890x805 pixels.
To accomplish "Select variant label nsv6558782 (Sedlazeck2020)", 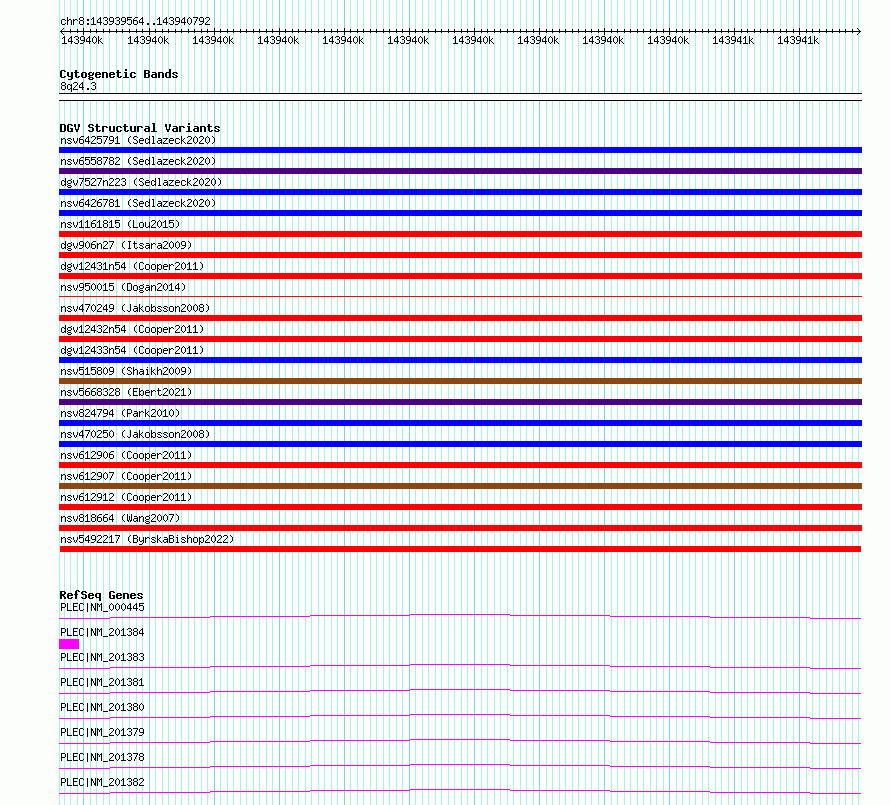I will point(138,161).
